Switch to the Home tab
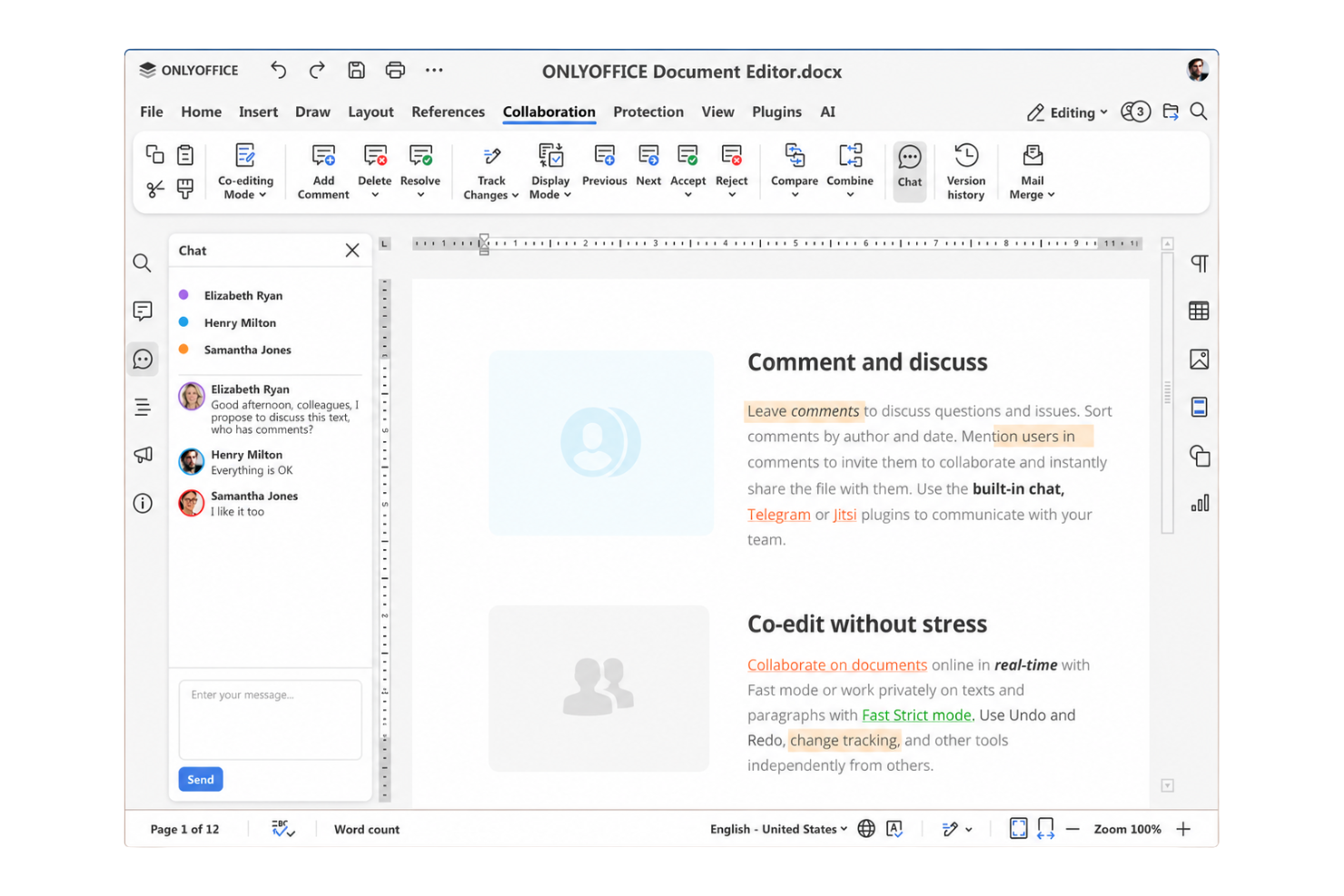The image size is (1344, 896). [201, 112]
